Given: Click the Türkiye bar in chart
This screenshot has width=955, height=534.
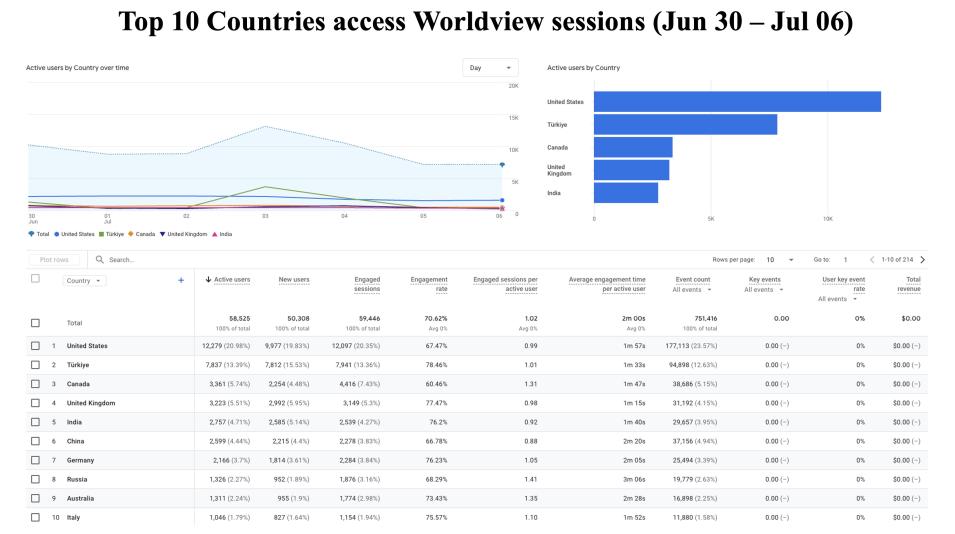Looking at the screenshot, I should 685,124.
